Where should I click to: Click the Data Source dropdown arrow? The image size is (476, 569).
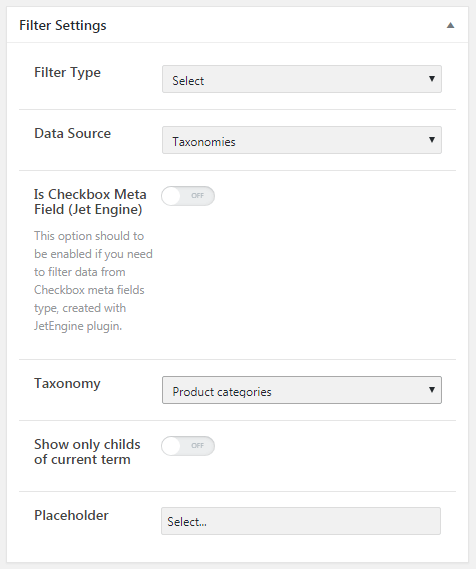(431, 140)
